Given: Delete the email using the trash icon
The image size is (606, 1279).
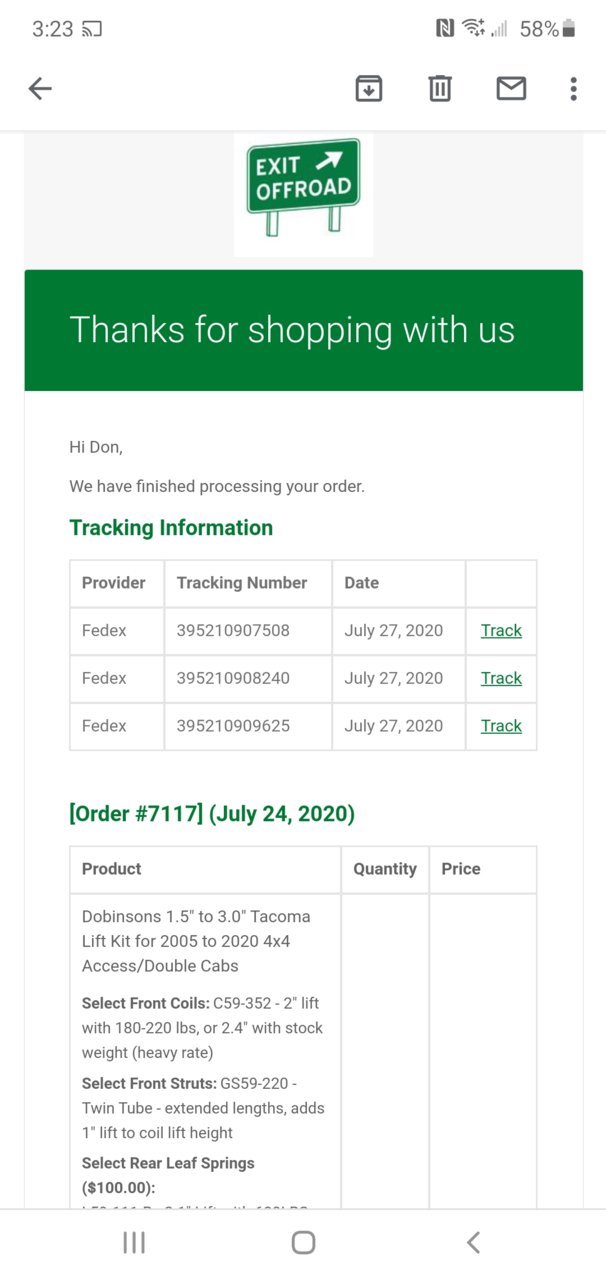Looking at the screenshot, I should point(440,89).
